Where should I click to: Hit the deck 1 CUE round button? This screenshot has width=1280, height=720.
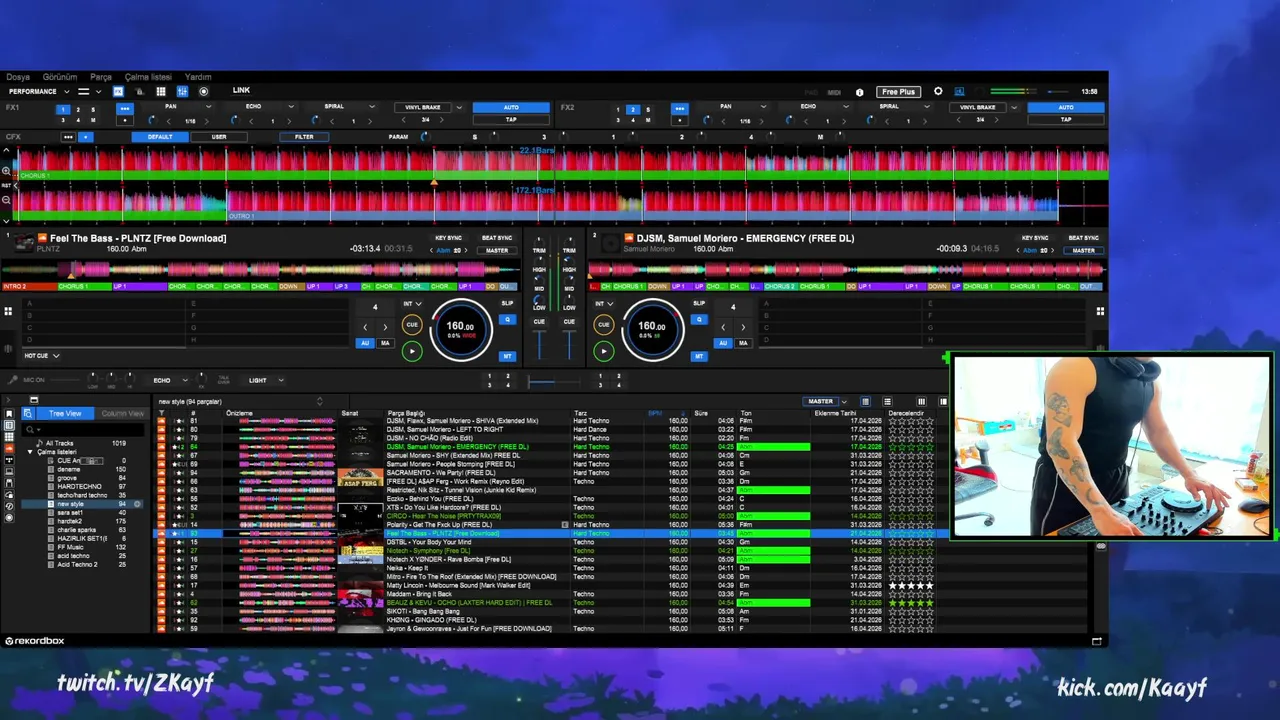click(412, 324)
